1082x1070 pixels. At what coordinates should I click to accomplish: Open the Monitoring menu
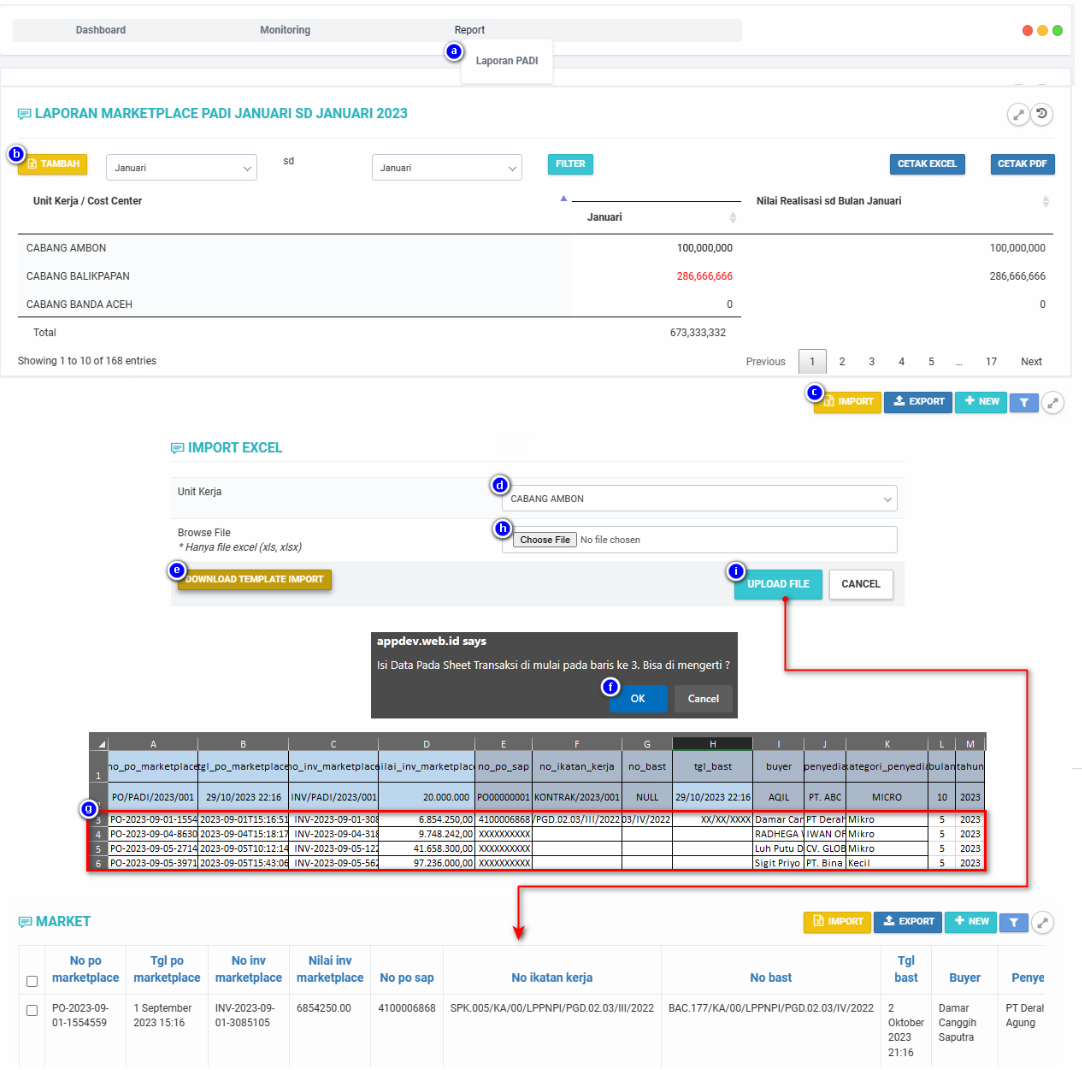point(285,30)
